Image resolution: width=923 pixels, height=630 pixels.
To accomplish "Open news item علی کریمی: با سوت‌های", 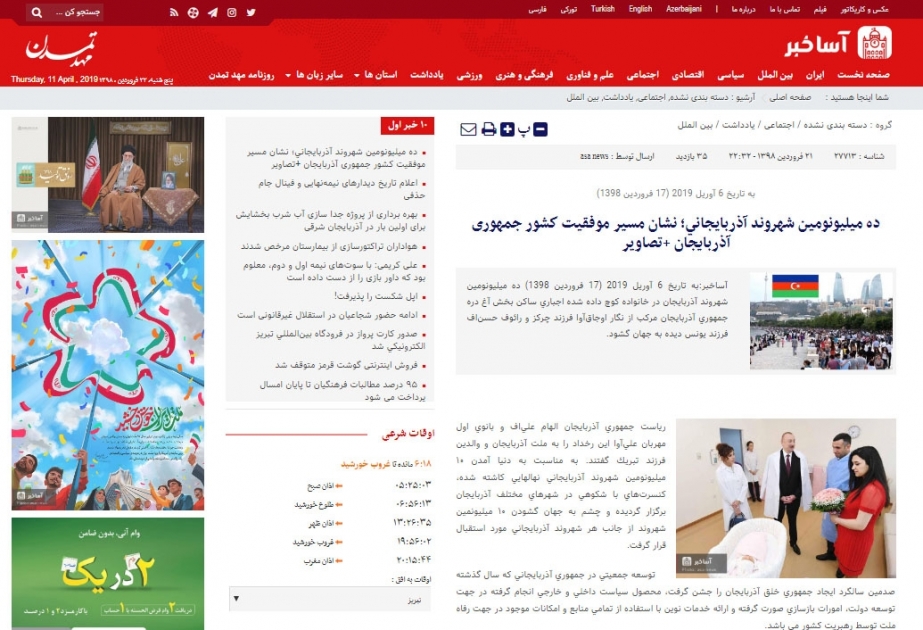I will tap(334, 271).
